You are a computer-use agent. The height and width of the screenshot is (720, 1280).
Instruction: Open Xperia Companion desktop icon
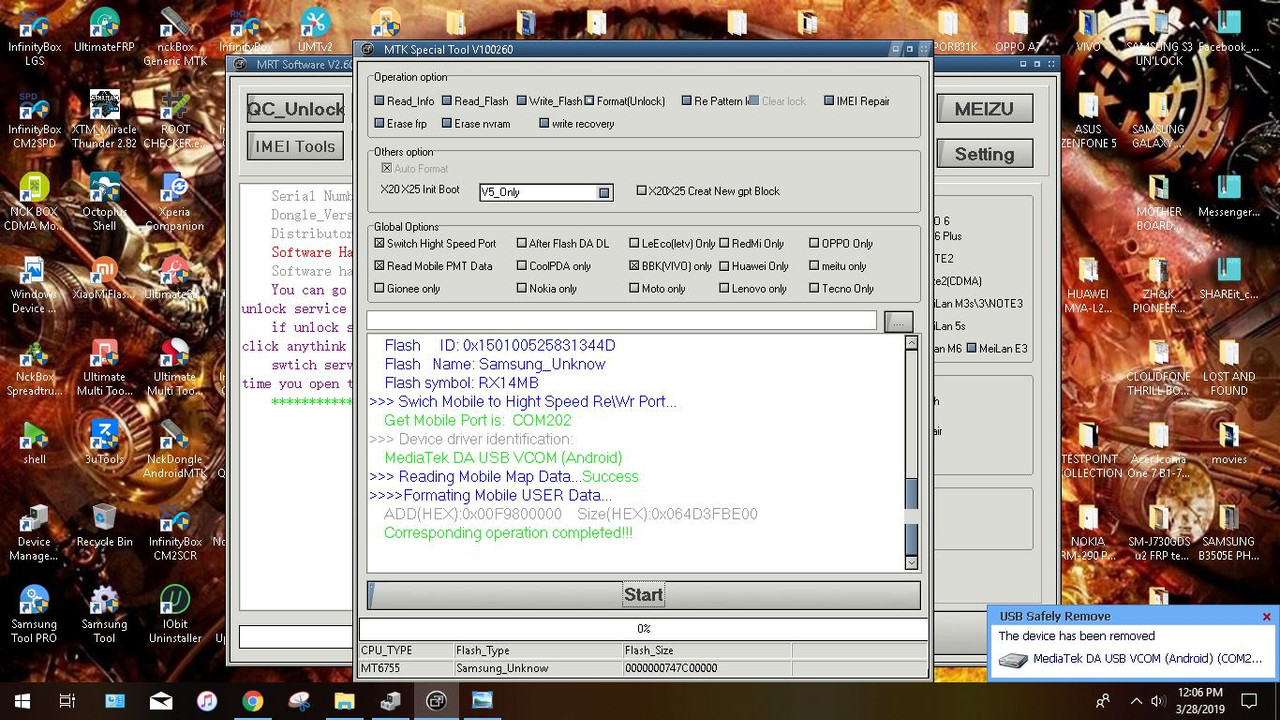click(x=175, y=202)
